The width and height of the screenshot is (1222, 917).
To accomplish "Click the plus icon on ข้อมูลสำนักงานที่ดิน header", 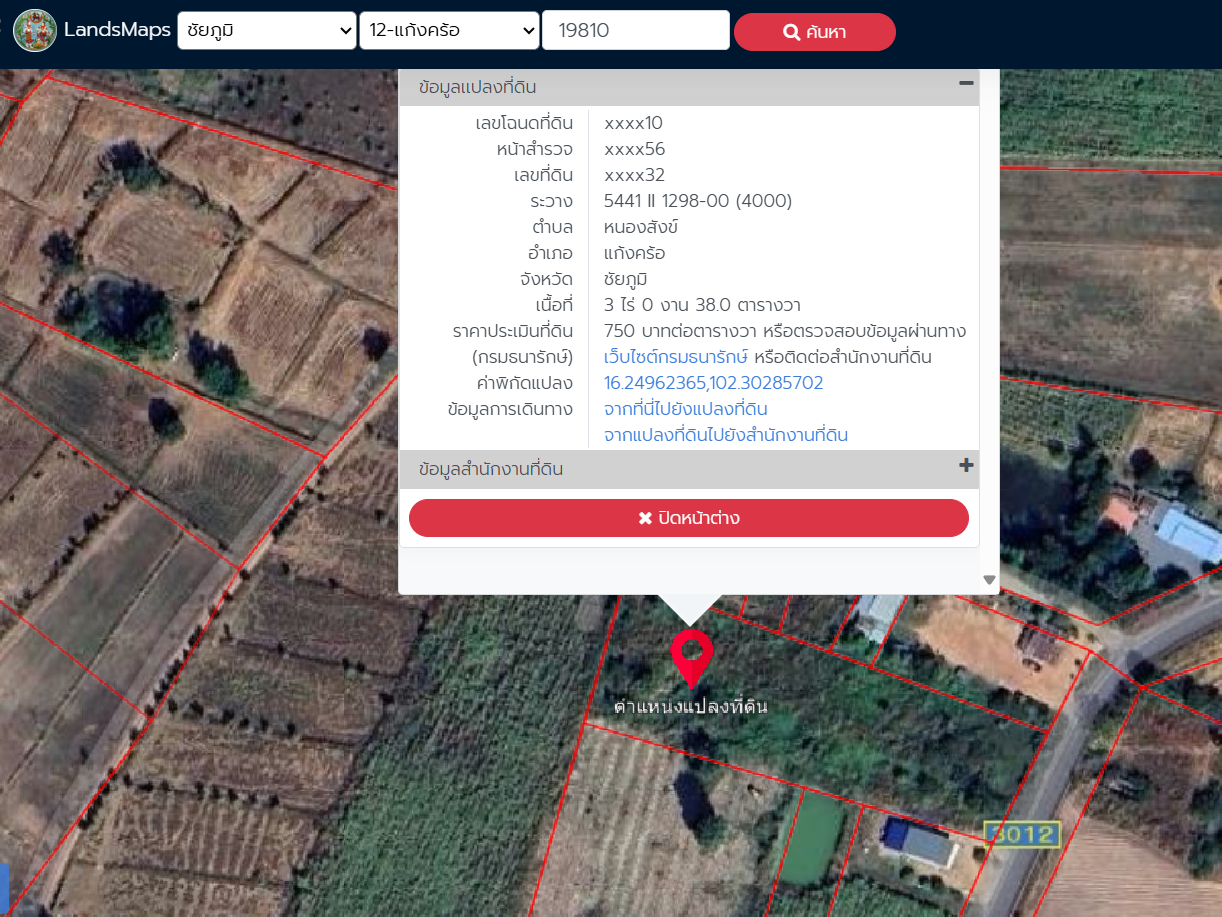I will (966, 466).
